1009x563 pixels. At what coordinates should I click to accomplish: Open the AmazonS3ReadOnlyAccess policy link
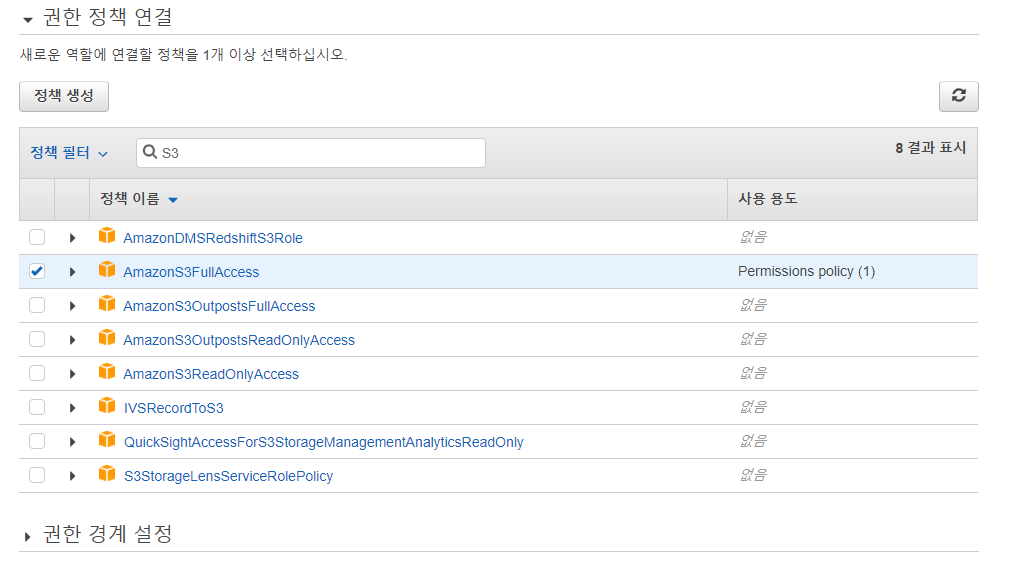click(211, 374)
